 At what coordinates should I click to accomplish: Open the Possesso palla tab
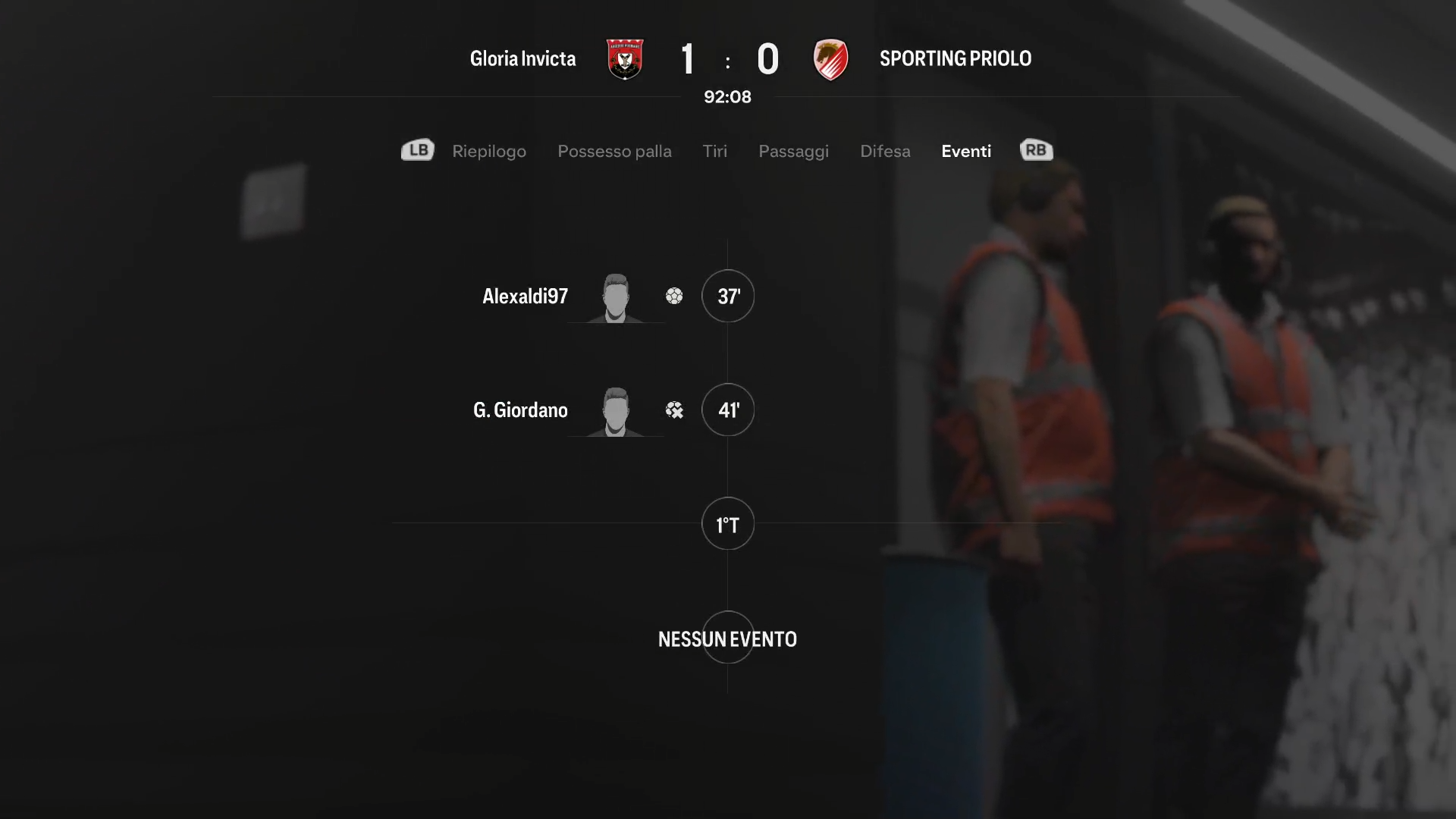coord(614,151)
